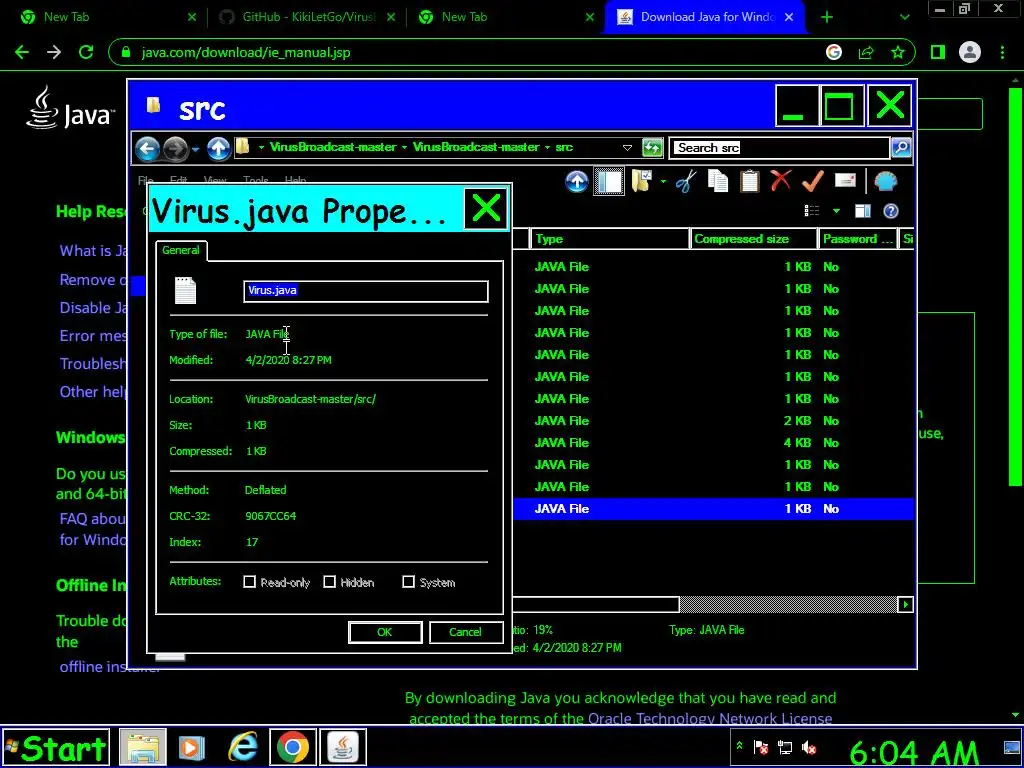Expand breadcrumb arrow before src
This screenshot has width=1024, height=768.
(547, 148)
